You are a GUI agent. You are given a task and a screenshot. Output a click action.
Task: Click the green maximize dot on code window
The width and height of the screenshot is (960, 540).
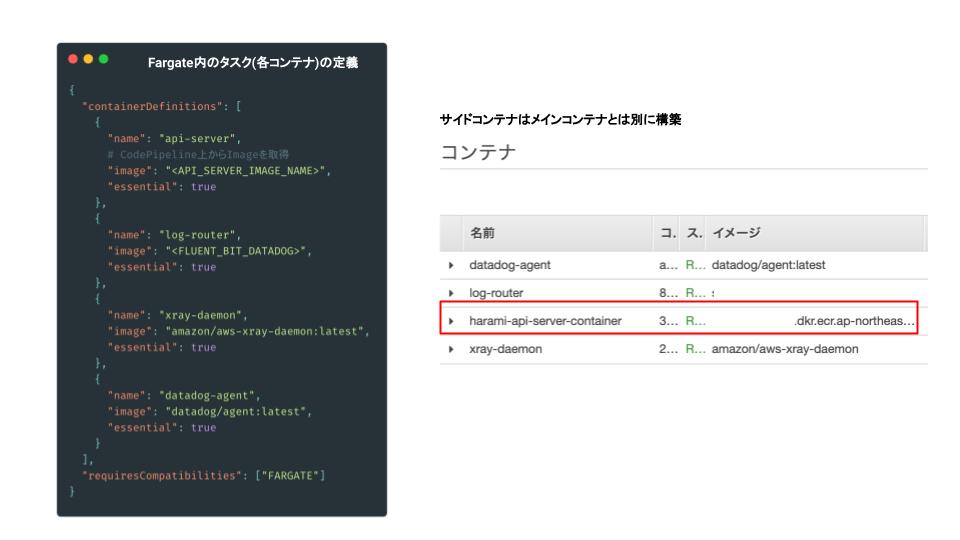click(103, 59)
